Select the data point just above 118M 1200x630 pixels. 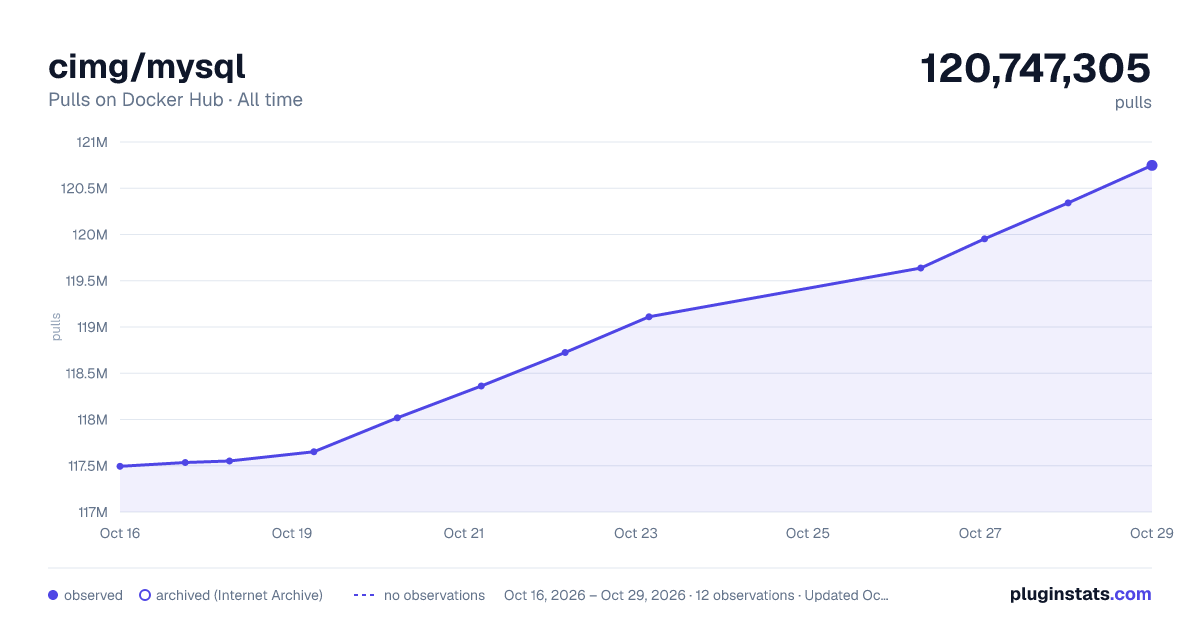point(397,418)
